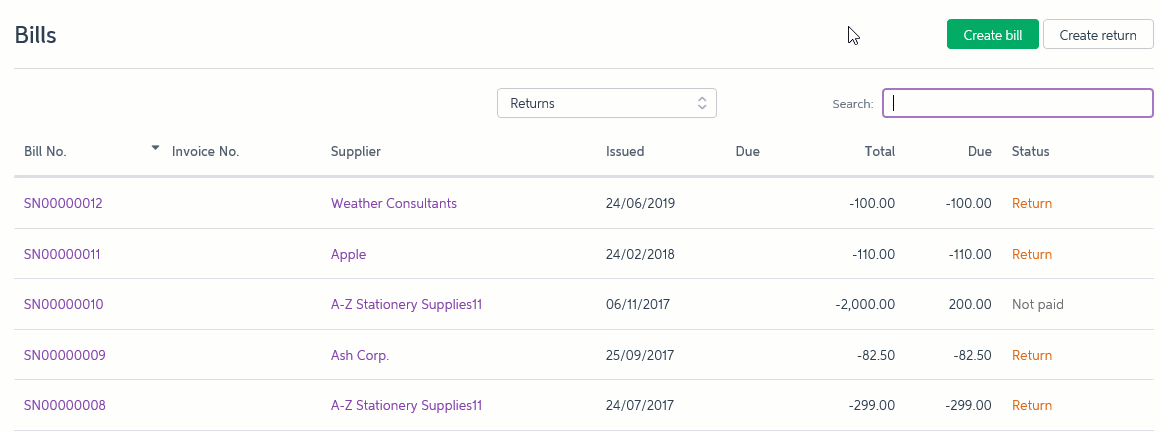Screen dimensions: 1160x432
Task: Sort by the Total column header
Action: [880, 152]
